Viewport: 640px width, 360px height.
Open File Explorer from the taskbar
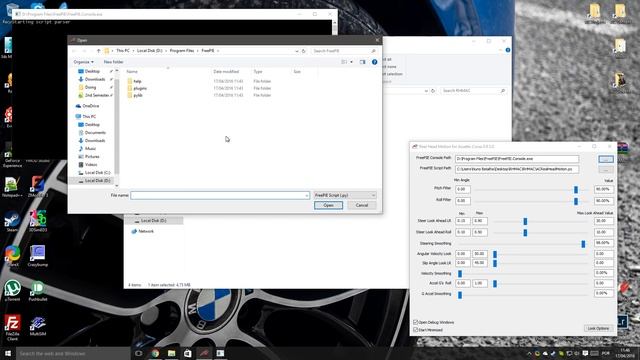(171, 353)
